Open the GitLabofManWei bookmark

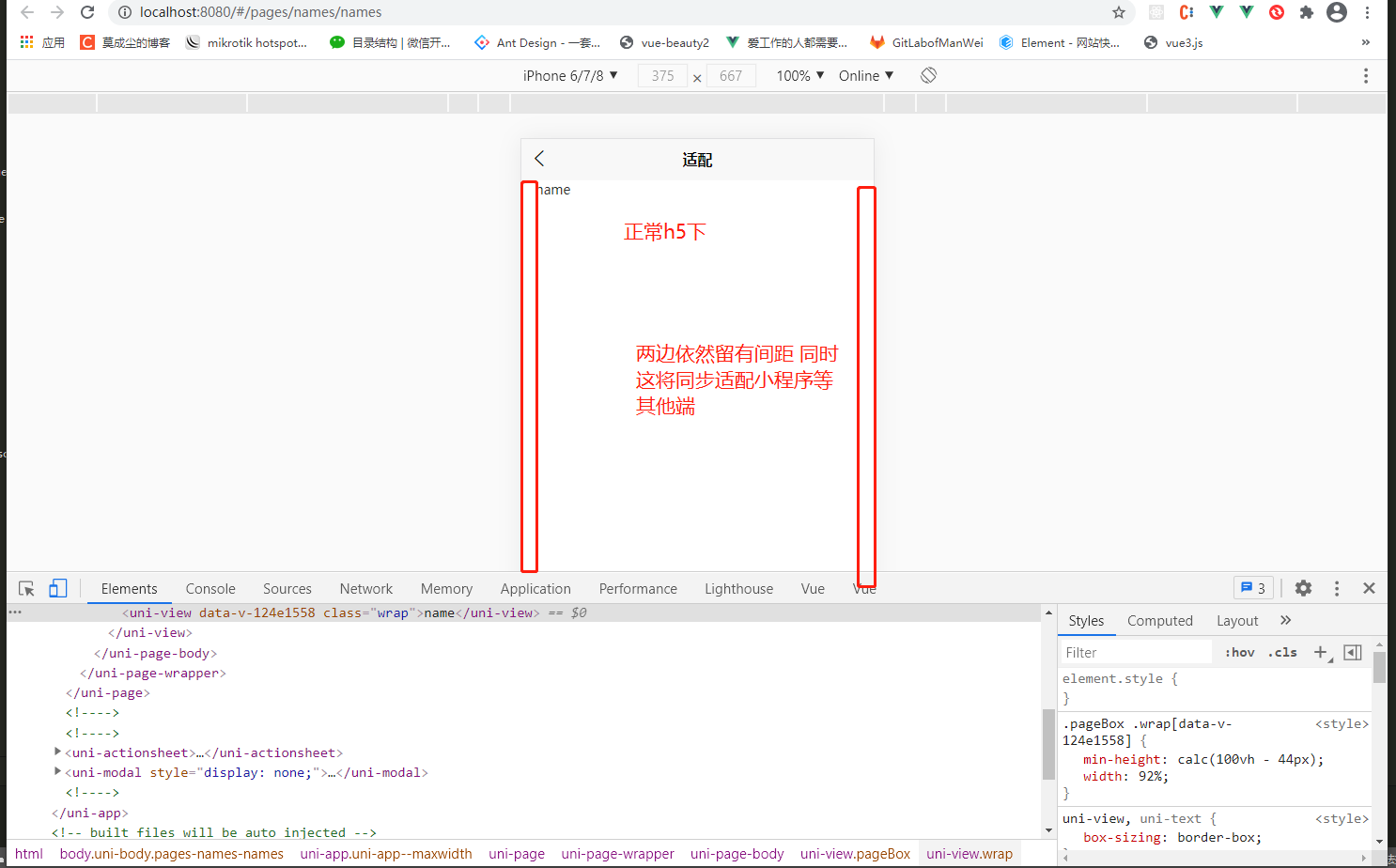point(927,42)
